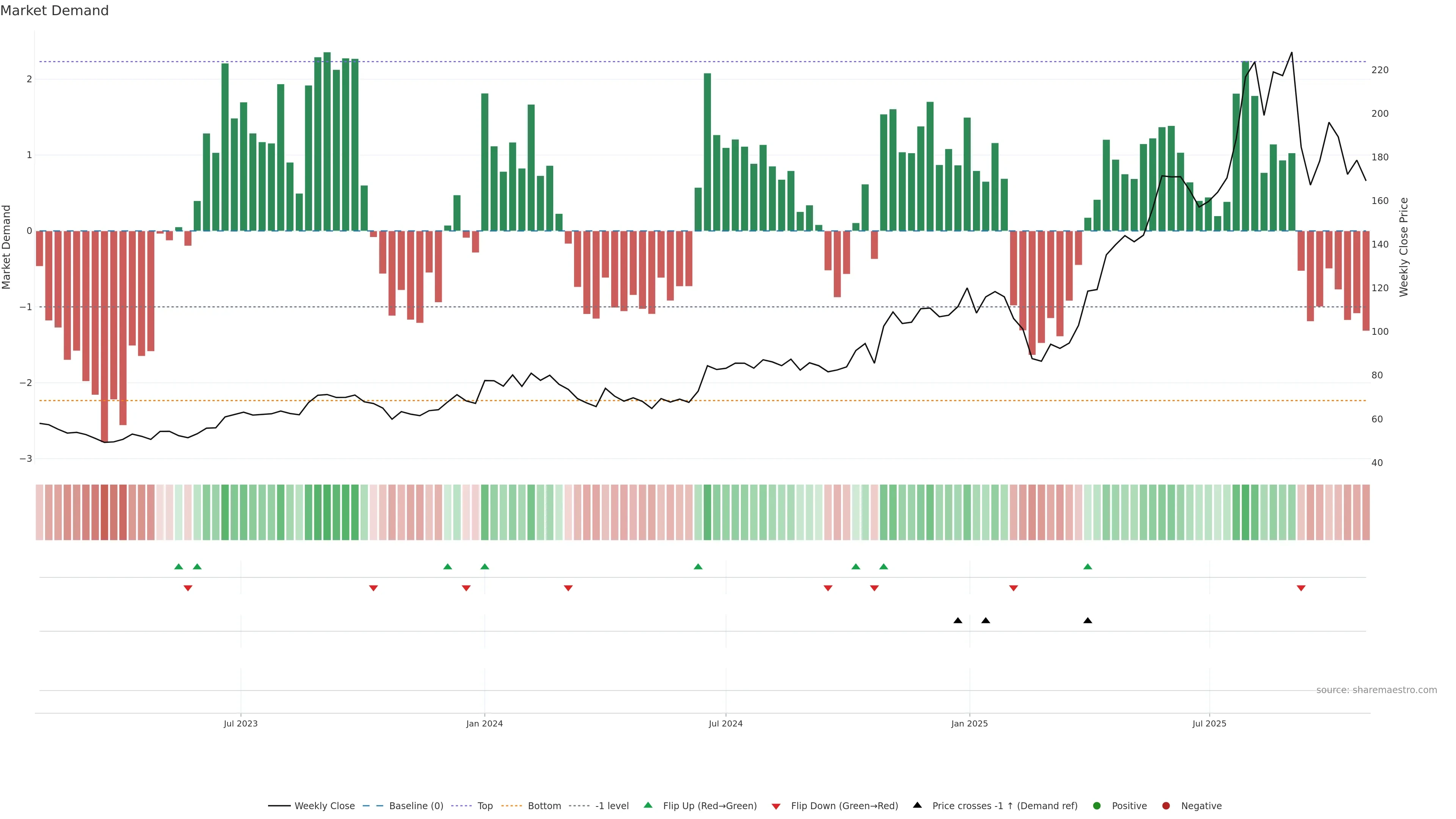Viewport: 1456px width, 819px height.
Task: Click the Market Demand chart title
Action: point(54,11)
